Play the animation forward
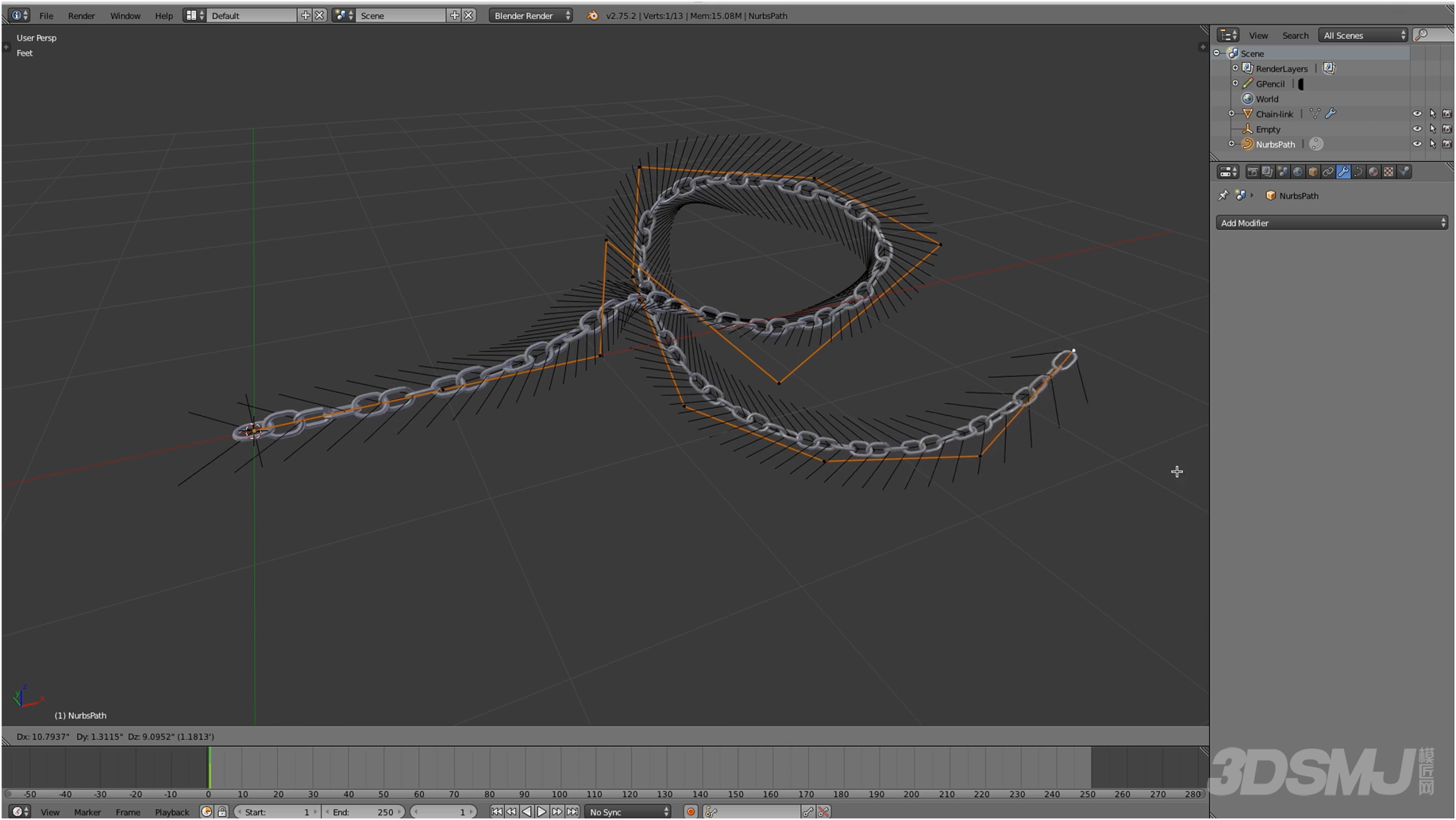This screenshot has width=1456, height=820. [x=541, y=811]
